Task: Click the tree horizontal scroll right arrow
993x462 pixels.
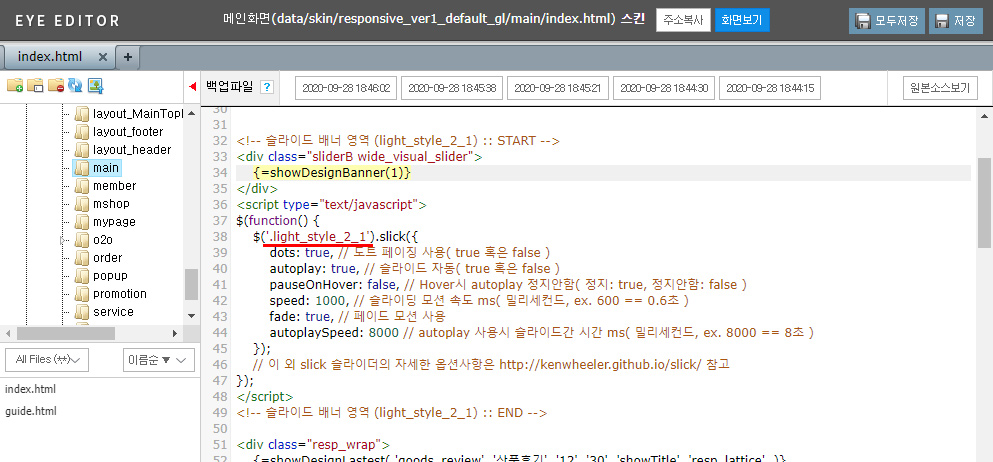Action: (175, 333)
